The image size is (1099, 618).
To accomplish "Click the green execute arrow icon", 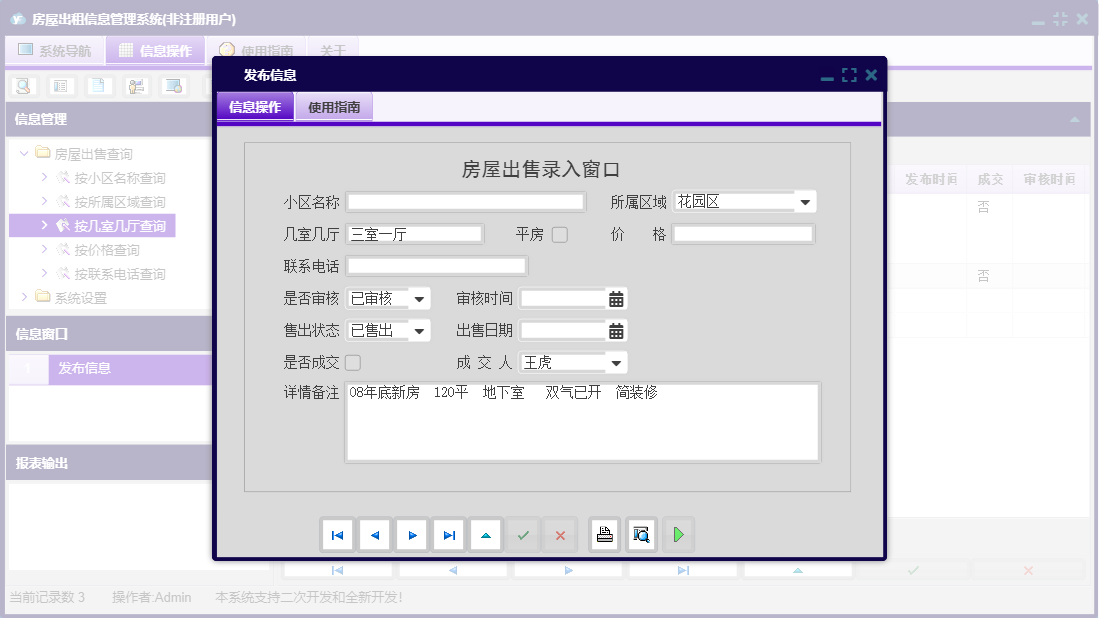I will [x=678, y=534].
